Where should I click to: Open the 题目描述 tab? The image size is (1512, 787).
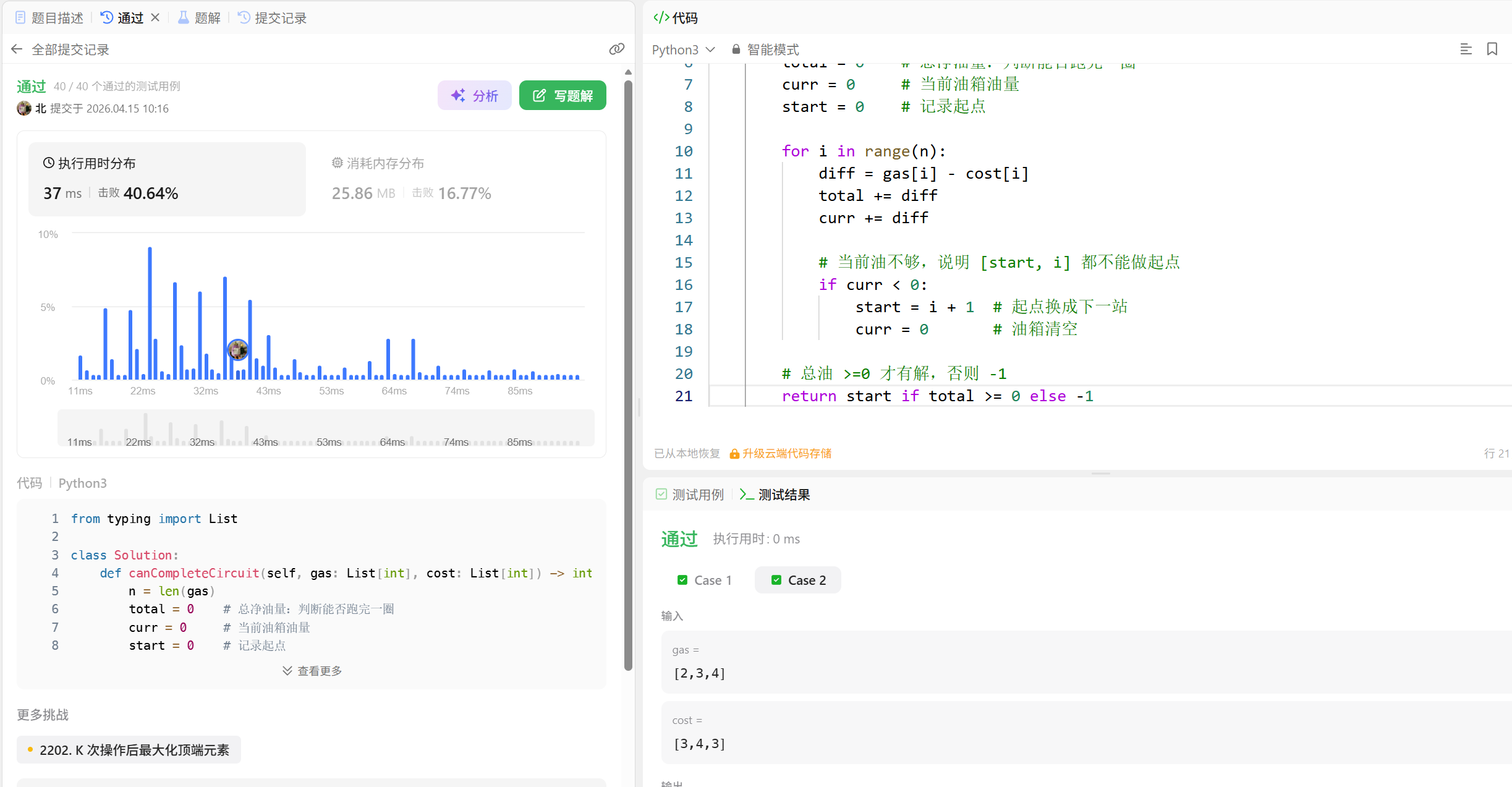pyautogui.click(x=49, y=18)
